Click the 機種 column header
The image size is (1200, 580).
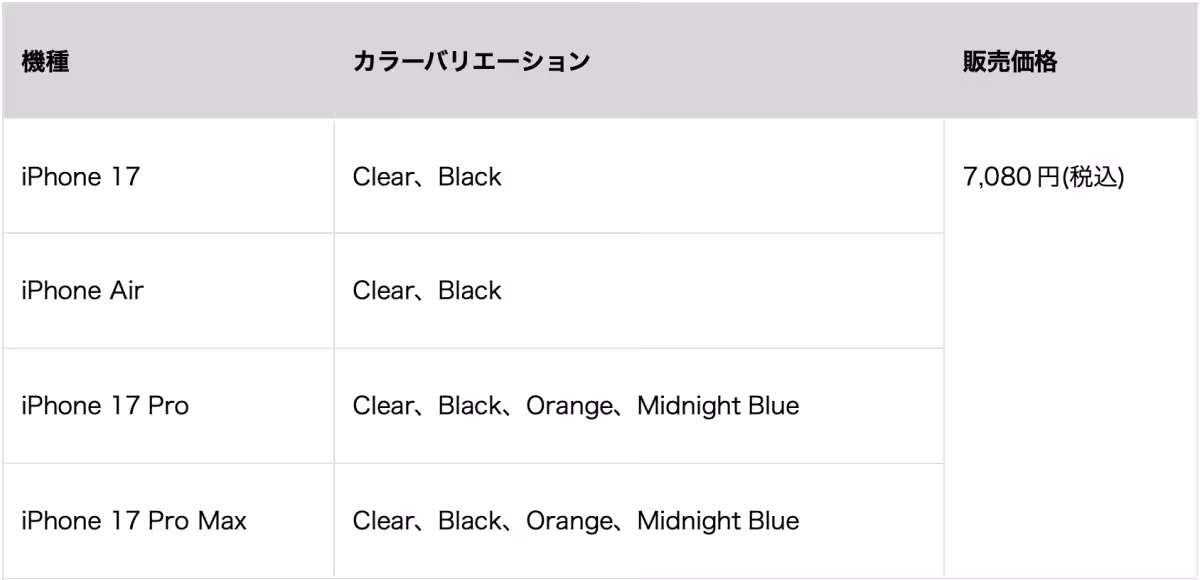[45, 61]
